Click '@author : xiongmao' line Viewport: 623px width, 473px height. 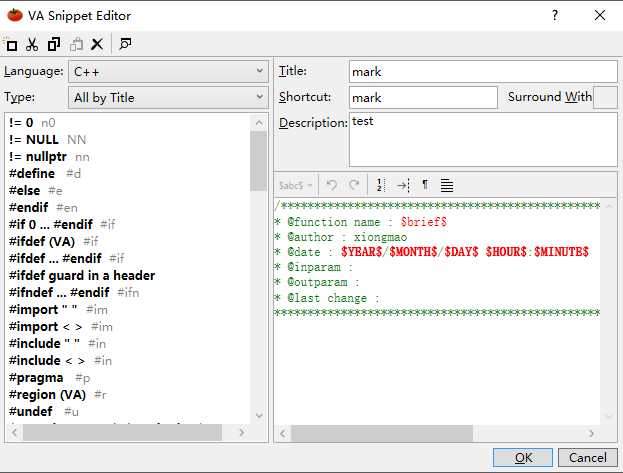[342, 237]
